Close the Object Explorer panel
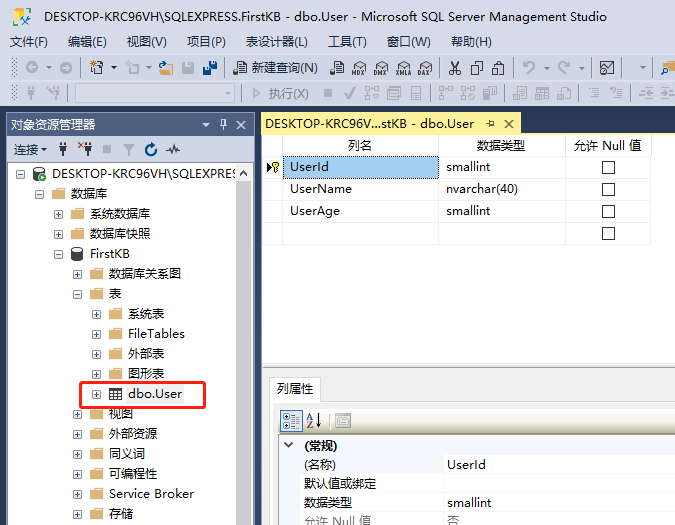 [241, 125]
